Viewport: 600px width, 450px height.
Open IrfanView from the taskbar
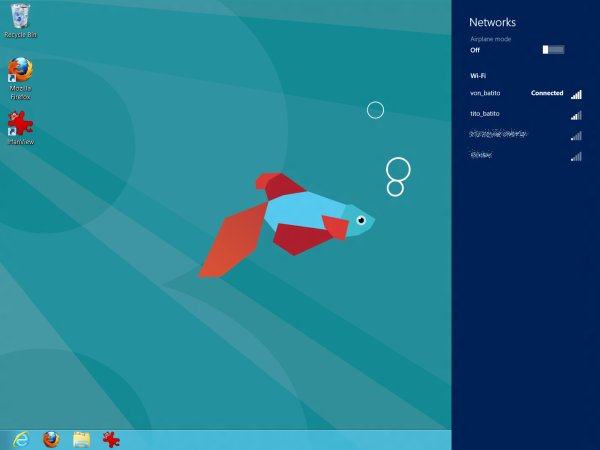pos(111,439)
